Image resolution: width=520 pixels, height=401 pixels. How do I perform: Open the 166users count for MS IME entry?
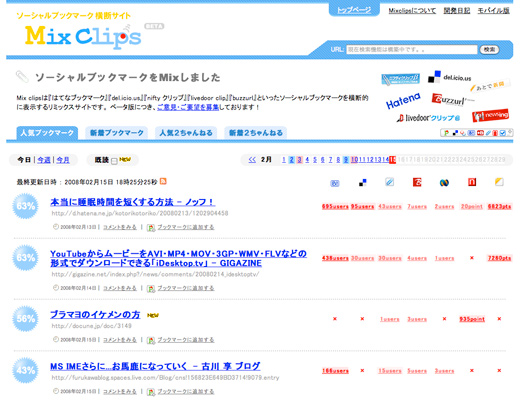tap(335, 371)
